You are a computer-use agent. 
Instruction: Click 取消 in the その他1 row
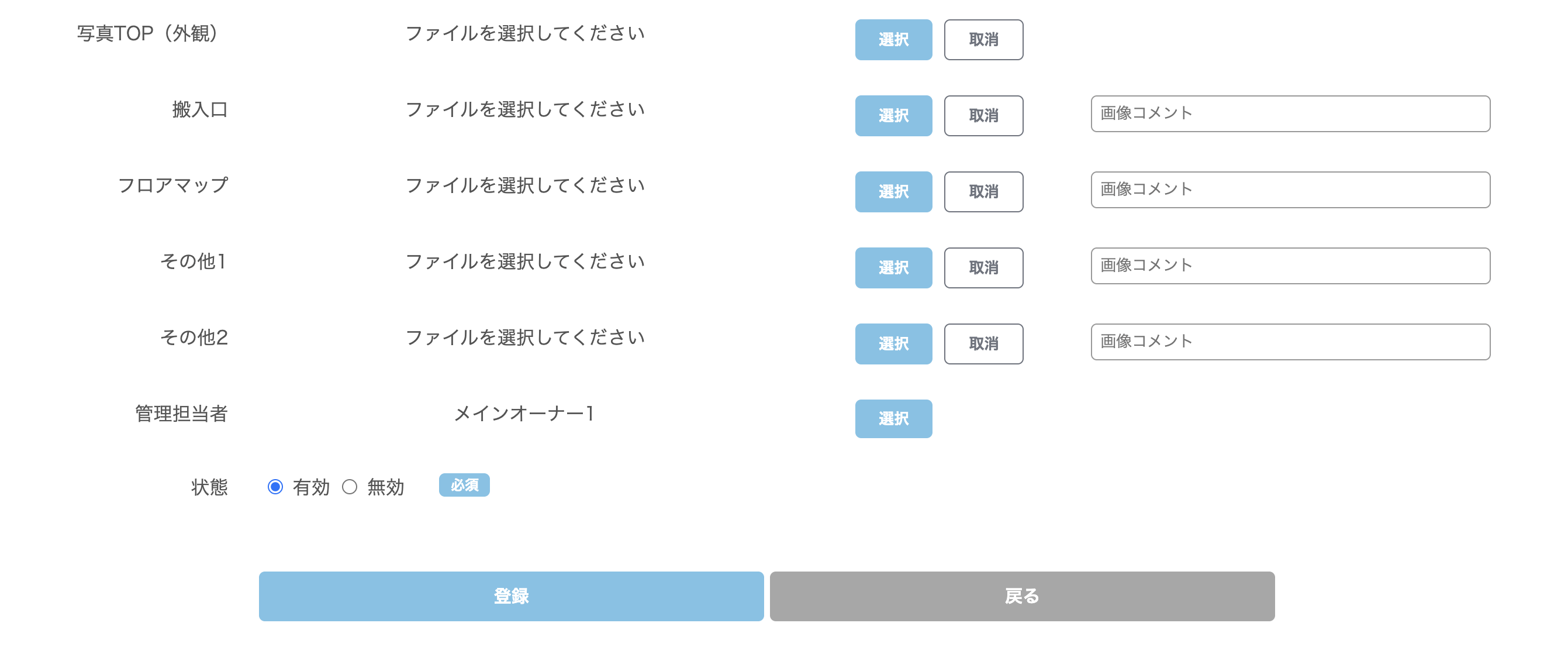coord(983,268)
